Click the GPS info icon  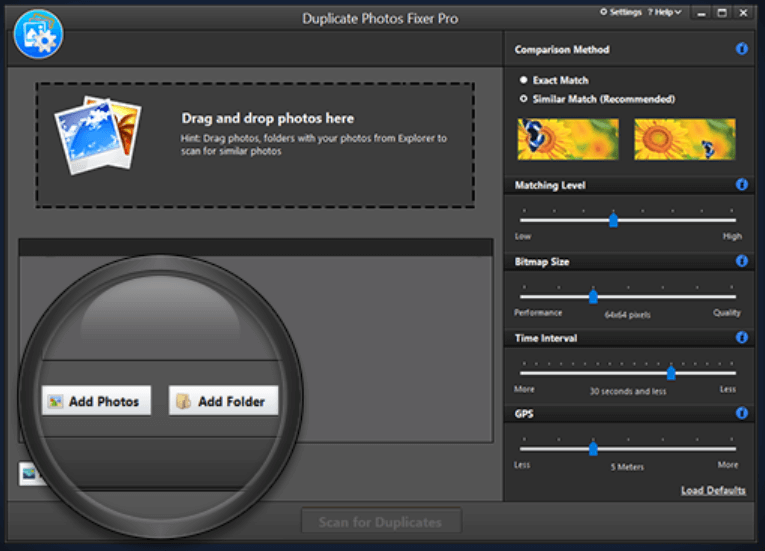pyautogui.click(x=742, y=412)
